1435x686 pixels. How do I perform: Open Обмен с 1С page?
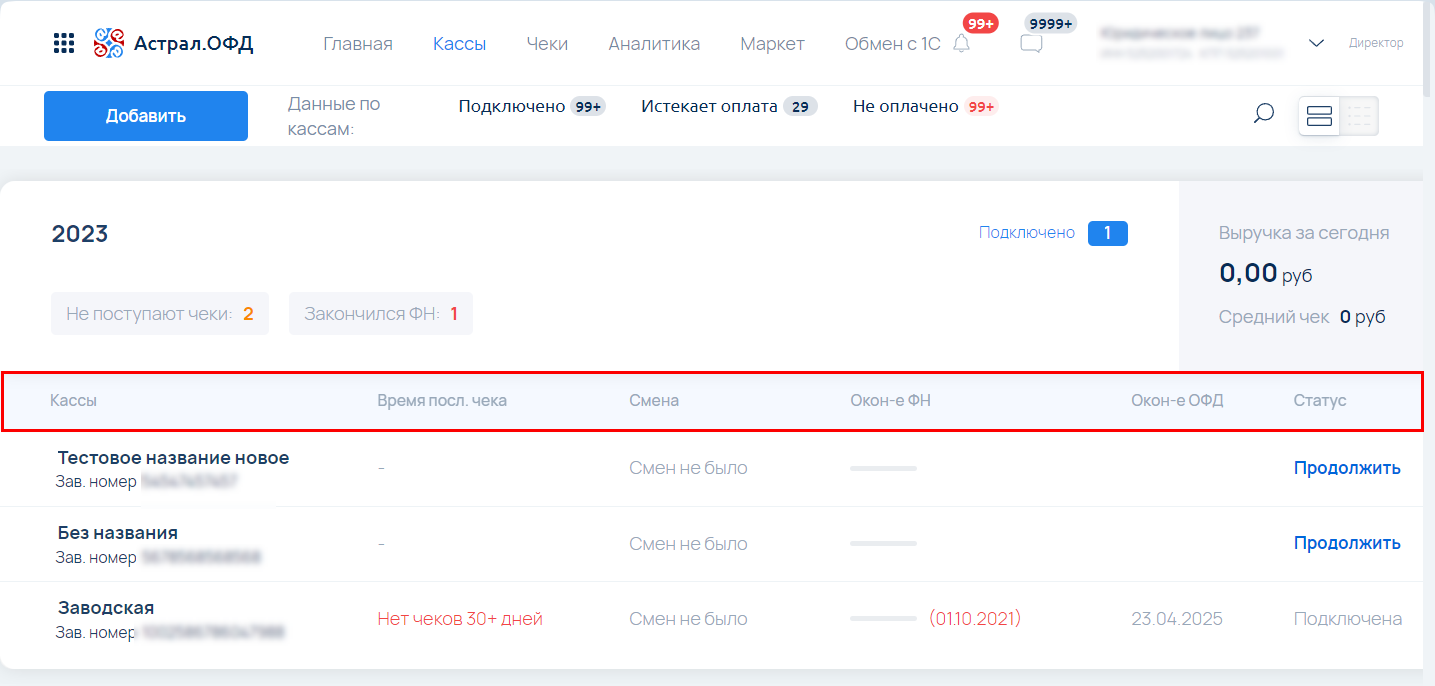892,44
